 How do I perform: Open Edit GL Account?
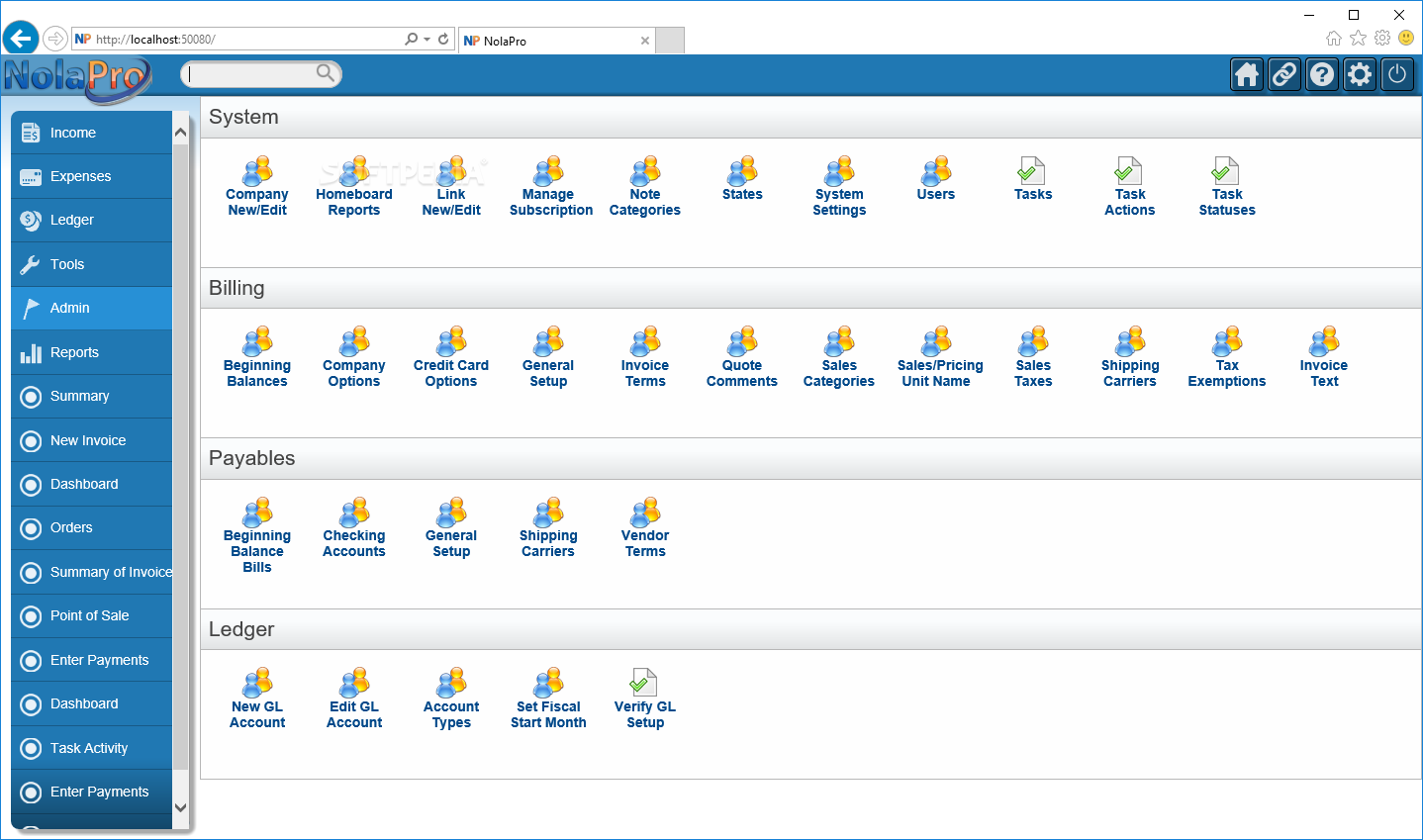click(x=354, y=699)
